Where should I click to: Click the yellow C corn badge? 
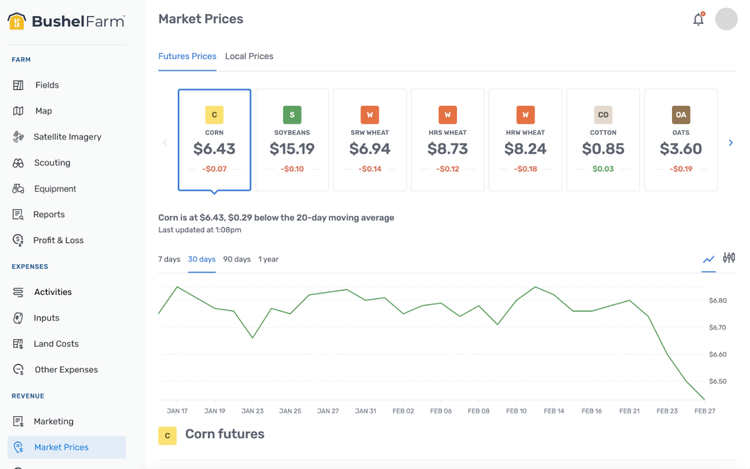tap(214, 115)
